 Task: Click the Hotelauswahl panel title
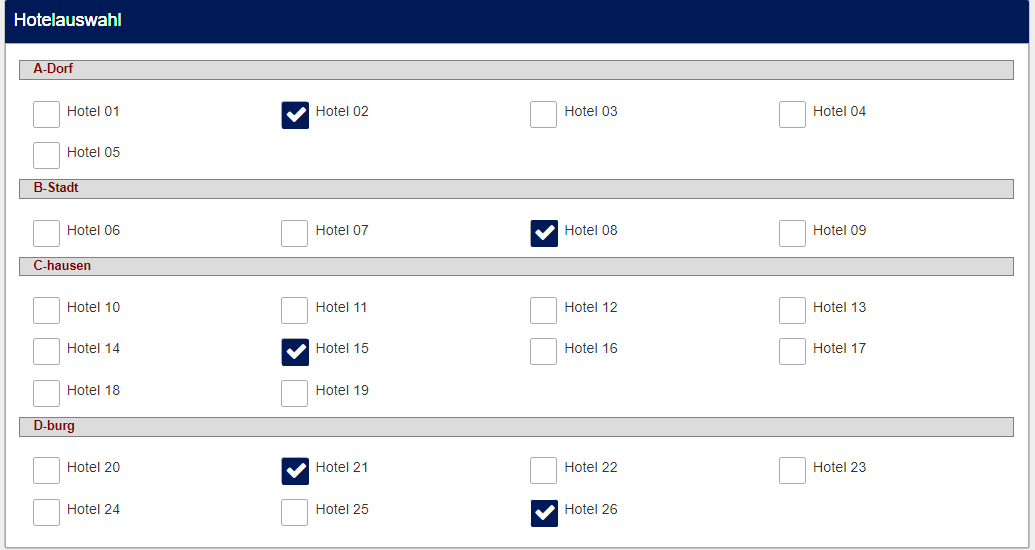[x=68, y=20]
